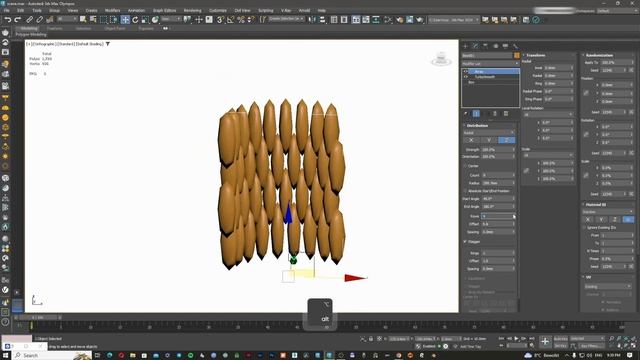Screen dimensions: 640x360
Task: Open the File menu
Action: (x=7, y=11)
